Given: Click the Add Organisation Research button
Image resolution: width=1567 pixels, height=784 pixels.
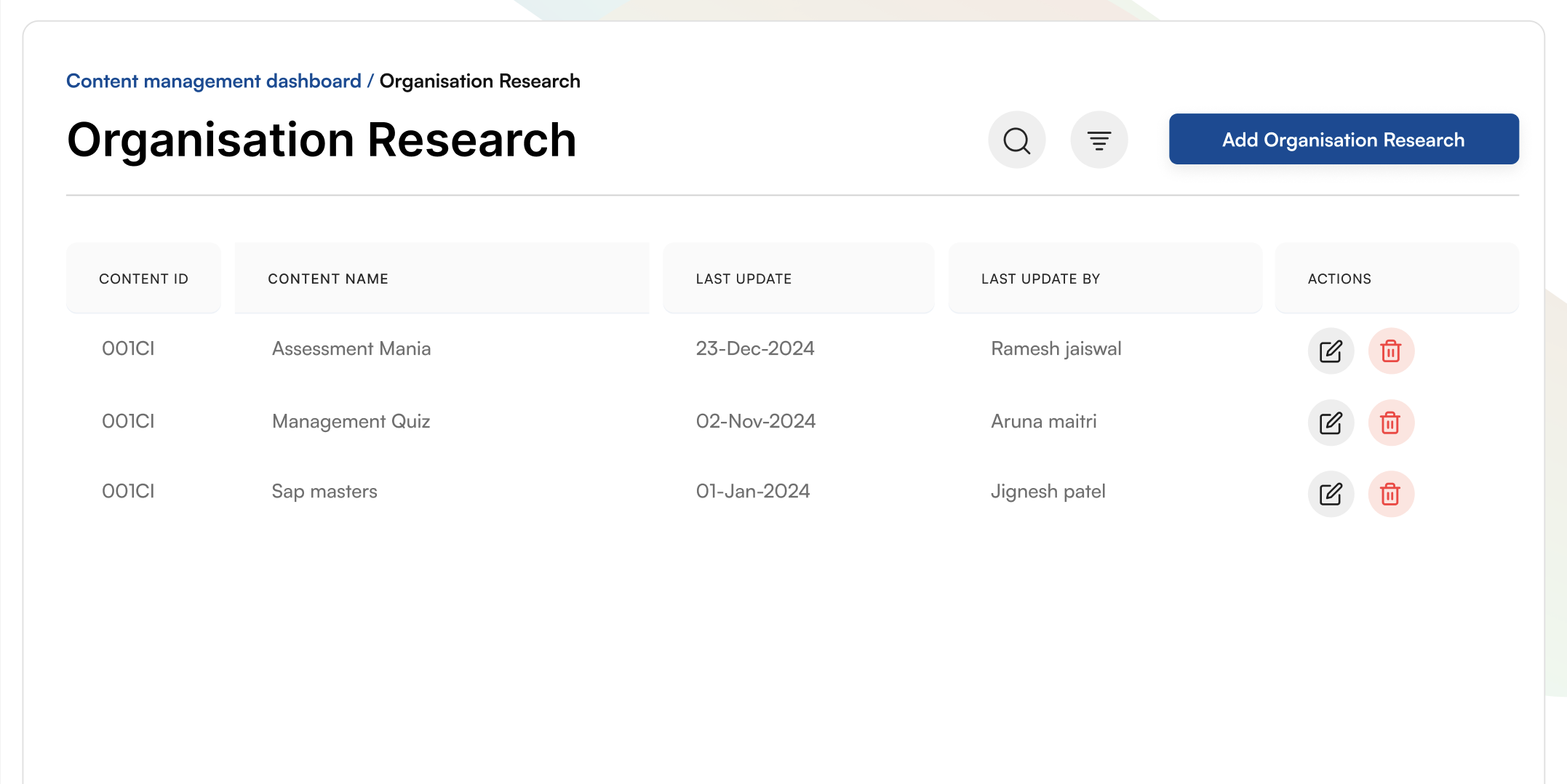Looking at the screenshot, I should coord(1343,139).
